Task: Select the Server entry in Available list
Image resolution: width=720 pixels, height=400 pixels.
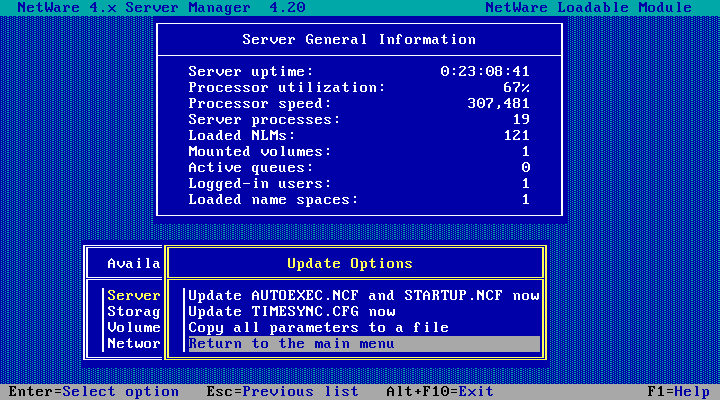Action: pyautogui.click(x=134, y=295)
